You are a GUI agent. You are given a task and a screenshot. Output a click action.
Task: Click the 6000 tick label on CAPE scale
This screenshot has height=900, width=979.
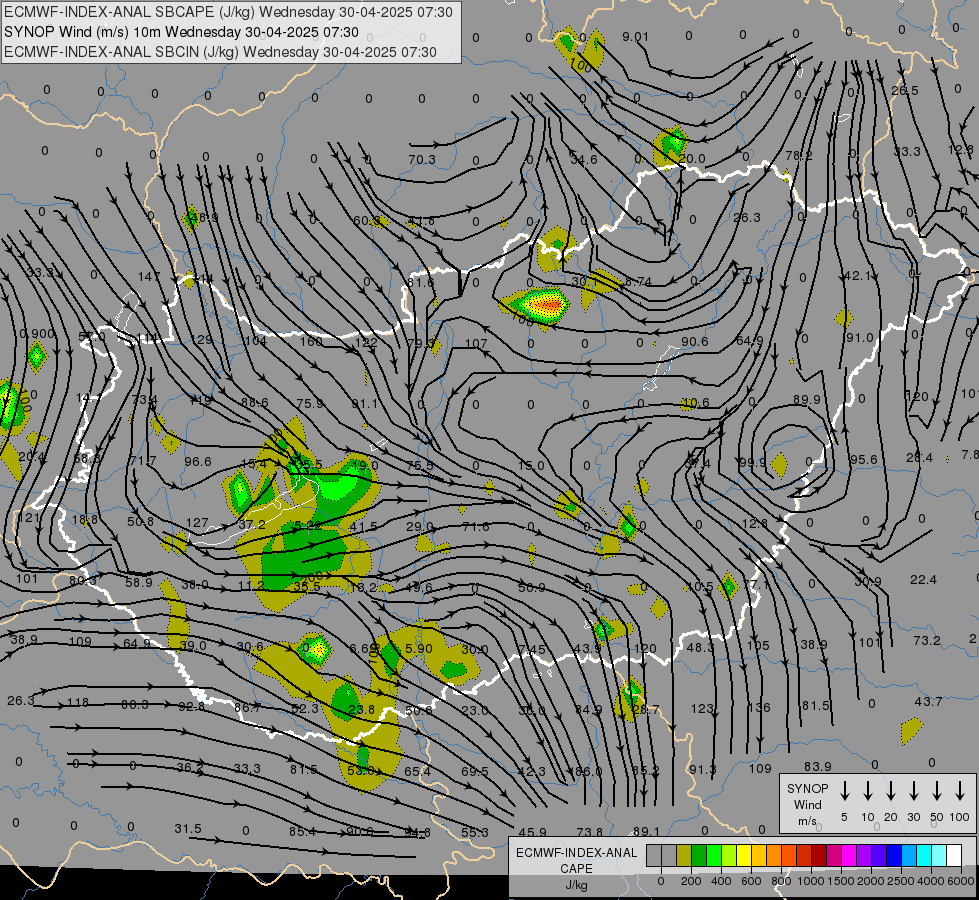(960, 881)
